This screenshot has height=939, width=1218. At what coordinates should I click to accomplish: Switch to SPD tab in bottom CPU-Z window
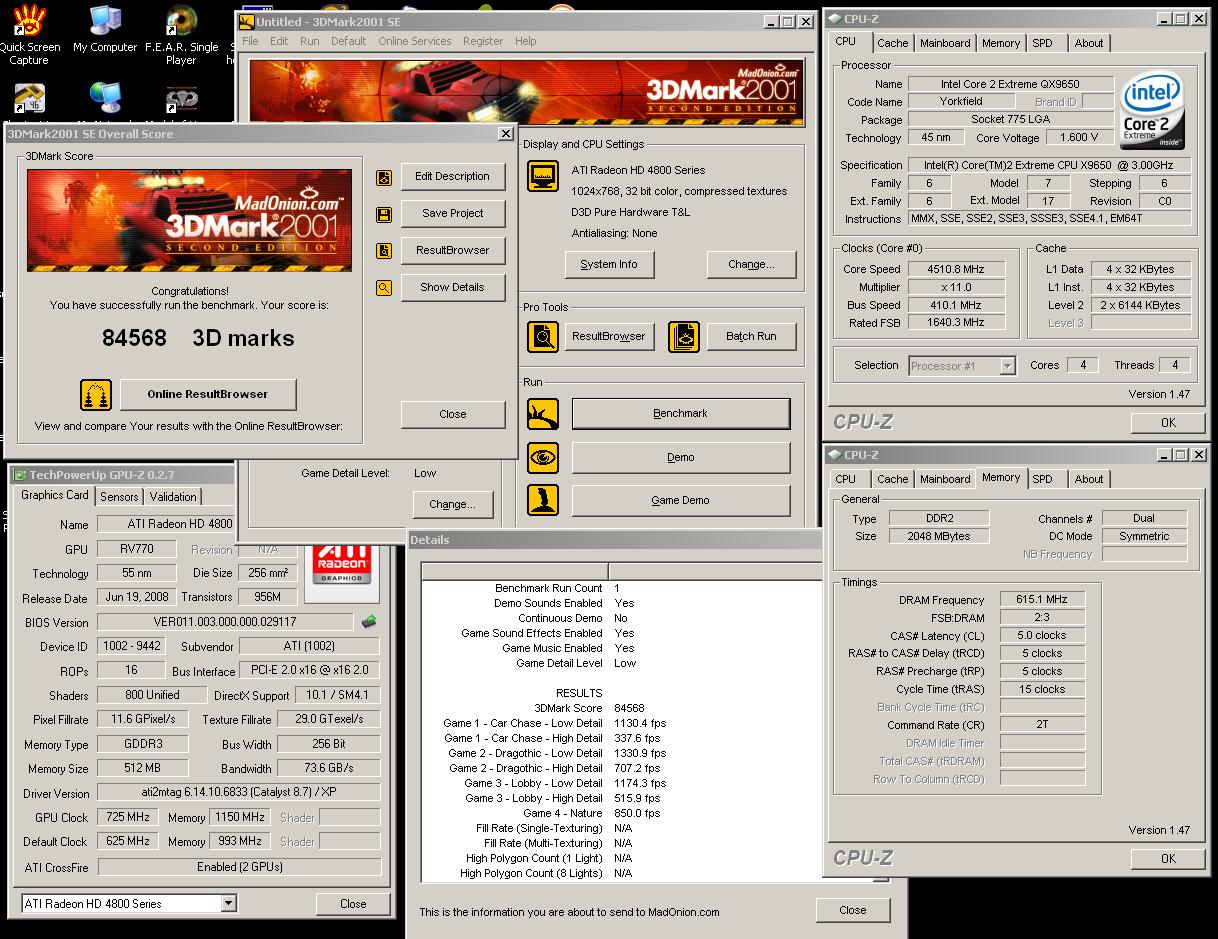[1042, 479]
